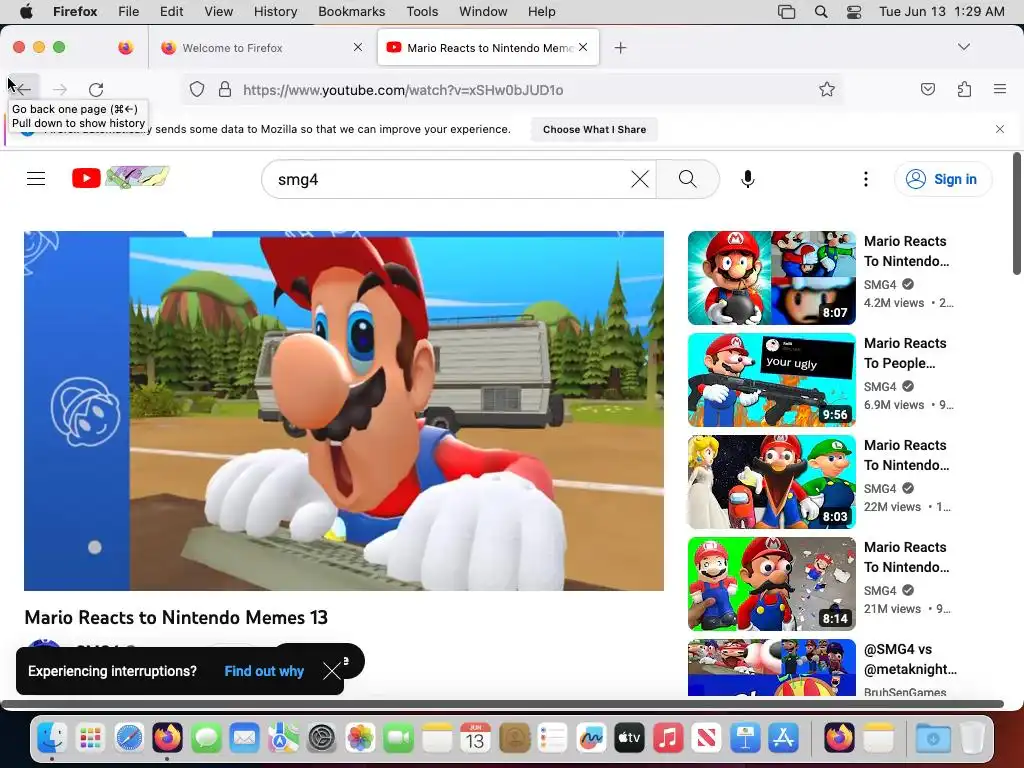Open the File menu

(x=128, y=12)
